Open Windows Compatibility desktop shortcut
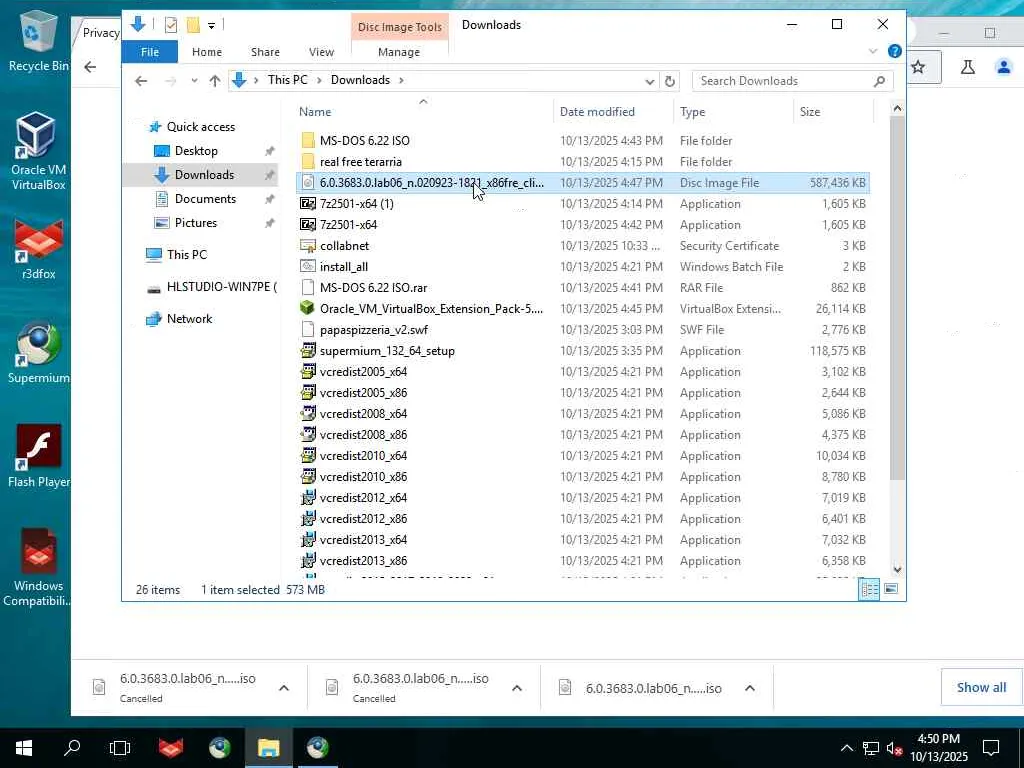The height and width of the screenshot is (768, 1024). click(37, 567)
